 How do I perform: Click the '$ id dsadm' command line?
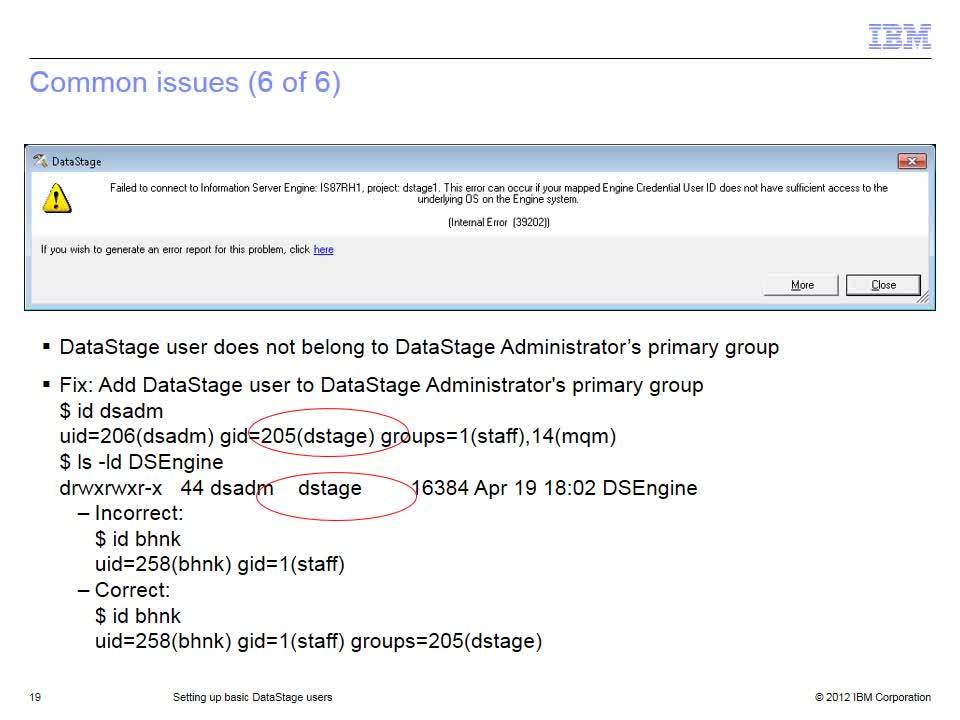coord(111,411)
